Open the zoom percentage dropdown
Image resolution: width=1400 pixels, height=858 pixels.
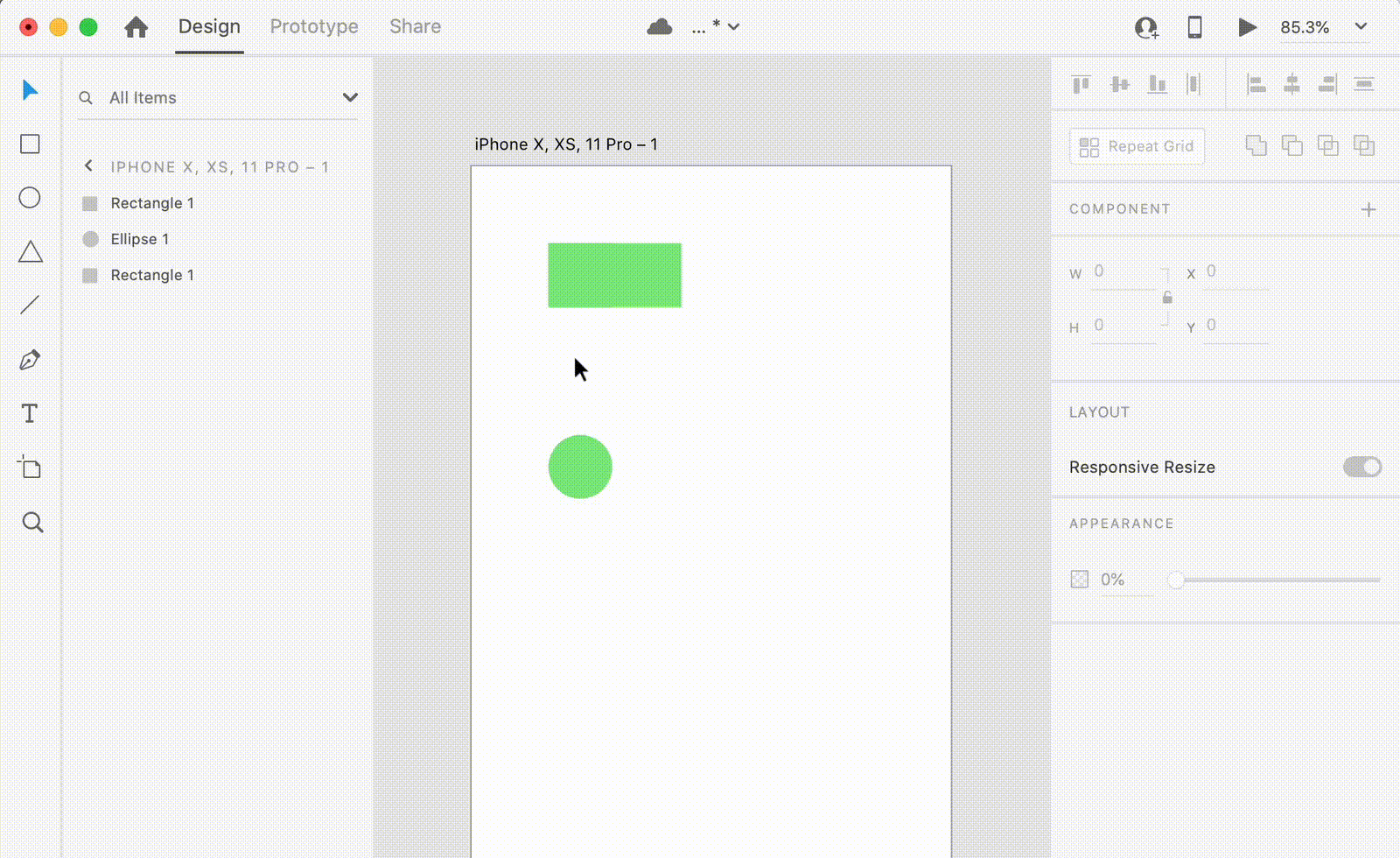click(1361, 26)
